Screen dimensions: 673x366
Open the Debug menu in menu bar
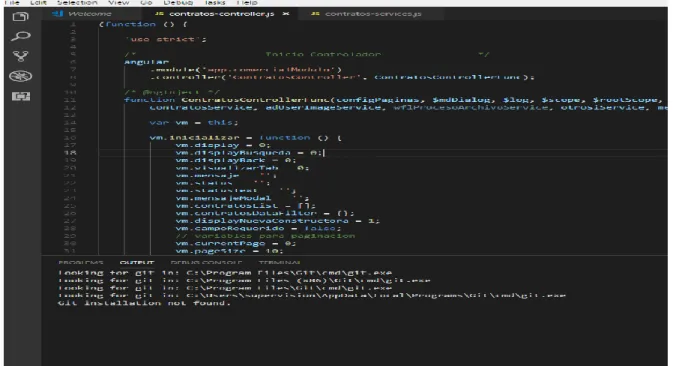coord(178,3)
